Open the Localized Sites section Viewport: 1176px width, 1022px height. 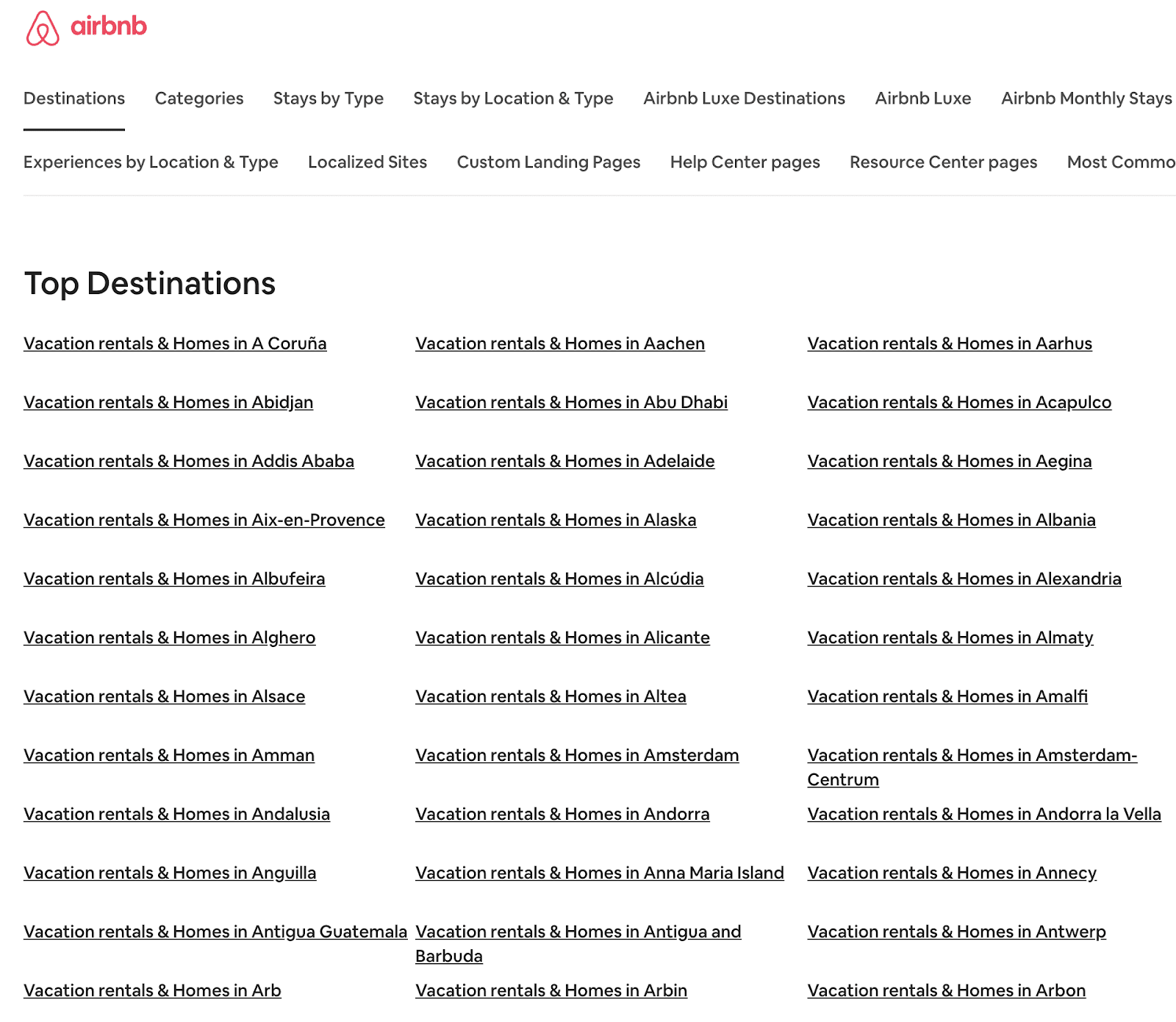point(367,162)
